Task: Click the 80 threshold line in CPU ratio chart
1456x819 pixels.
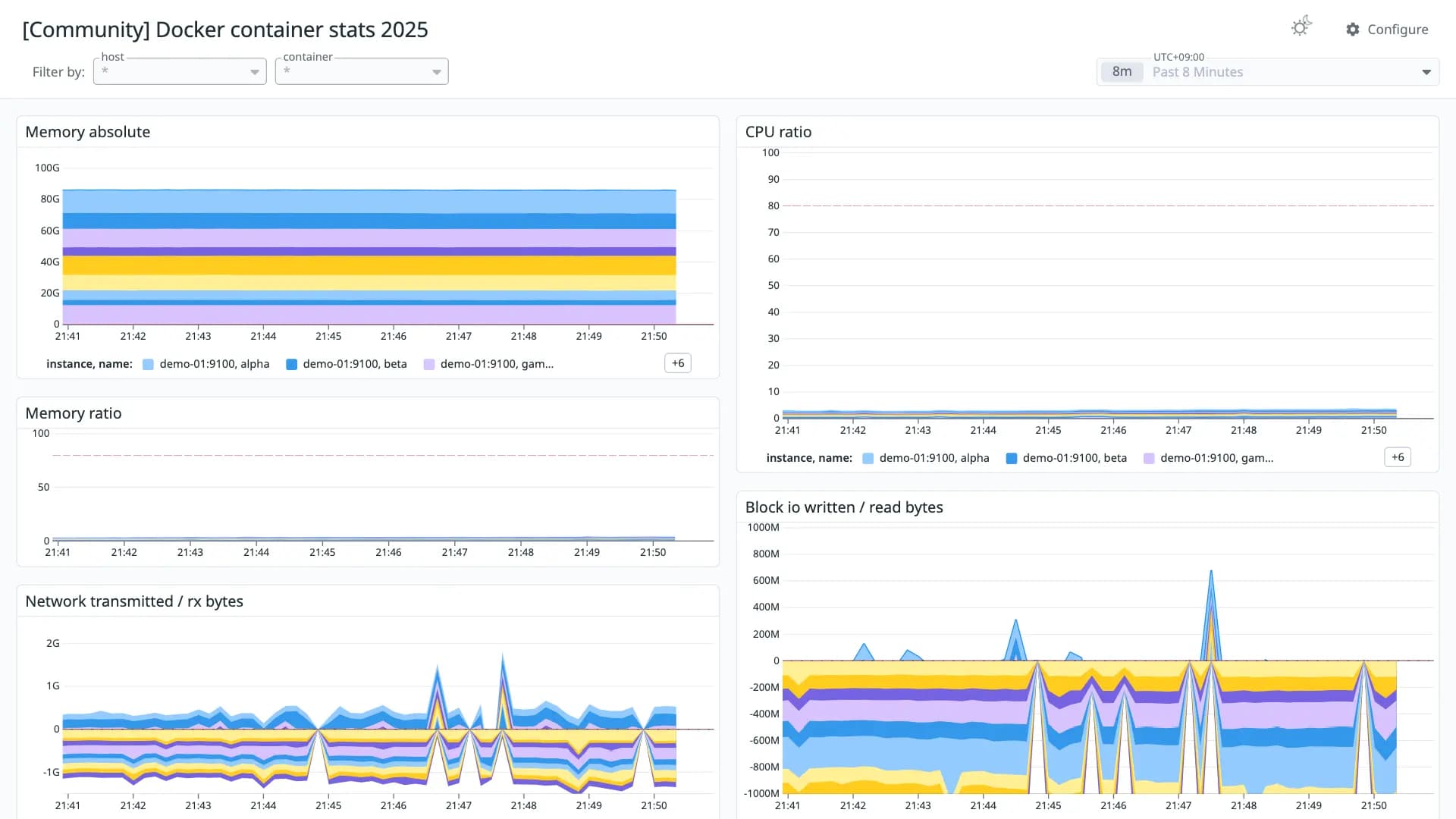Action: click(1107, 206)
